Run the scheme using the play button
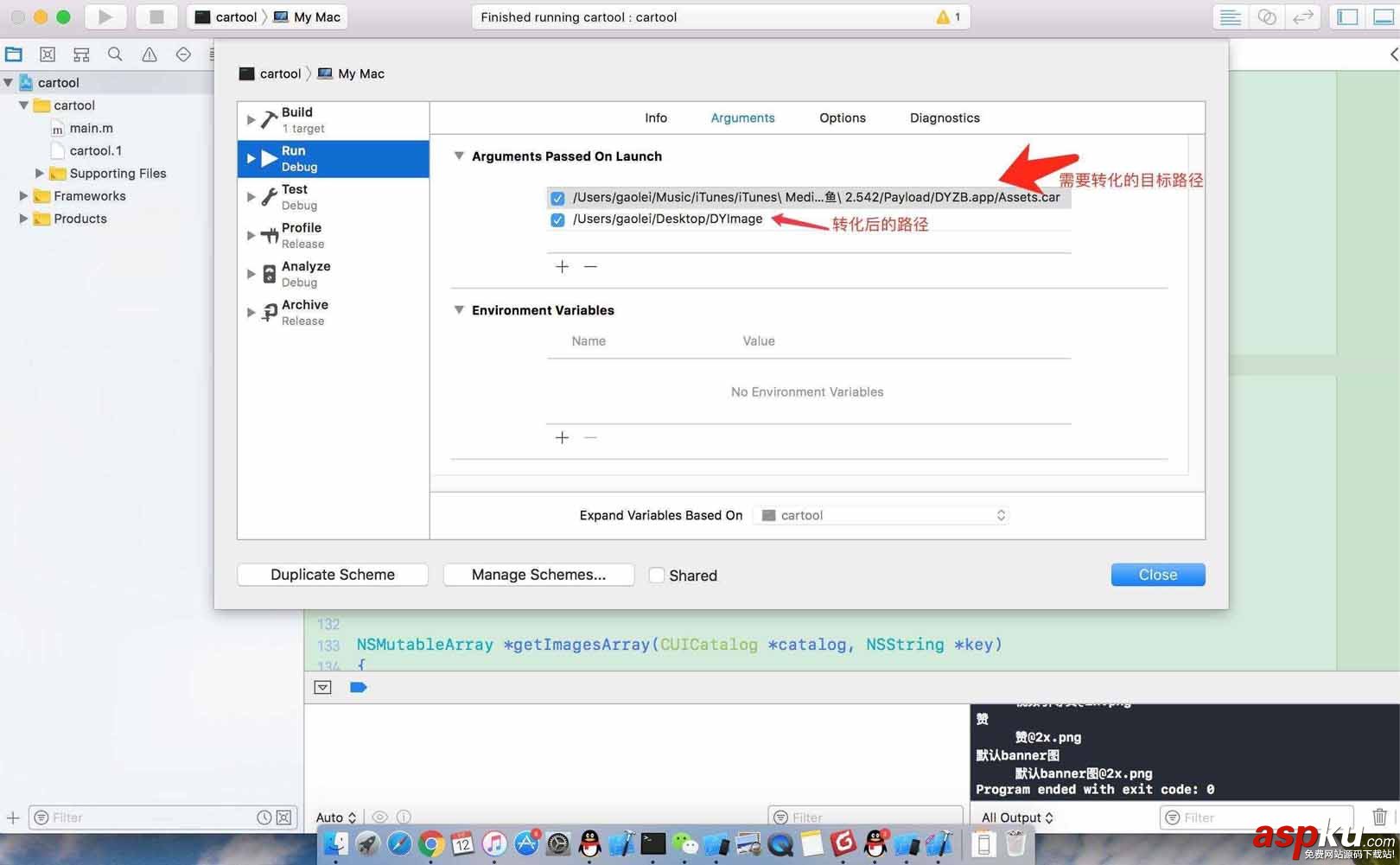This screenshot has width=1400, height=865. tap(105, 16)
